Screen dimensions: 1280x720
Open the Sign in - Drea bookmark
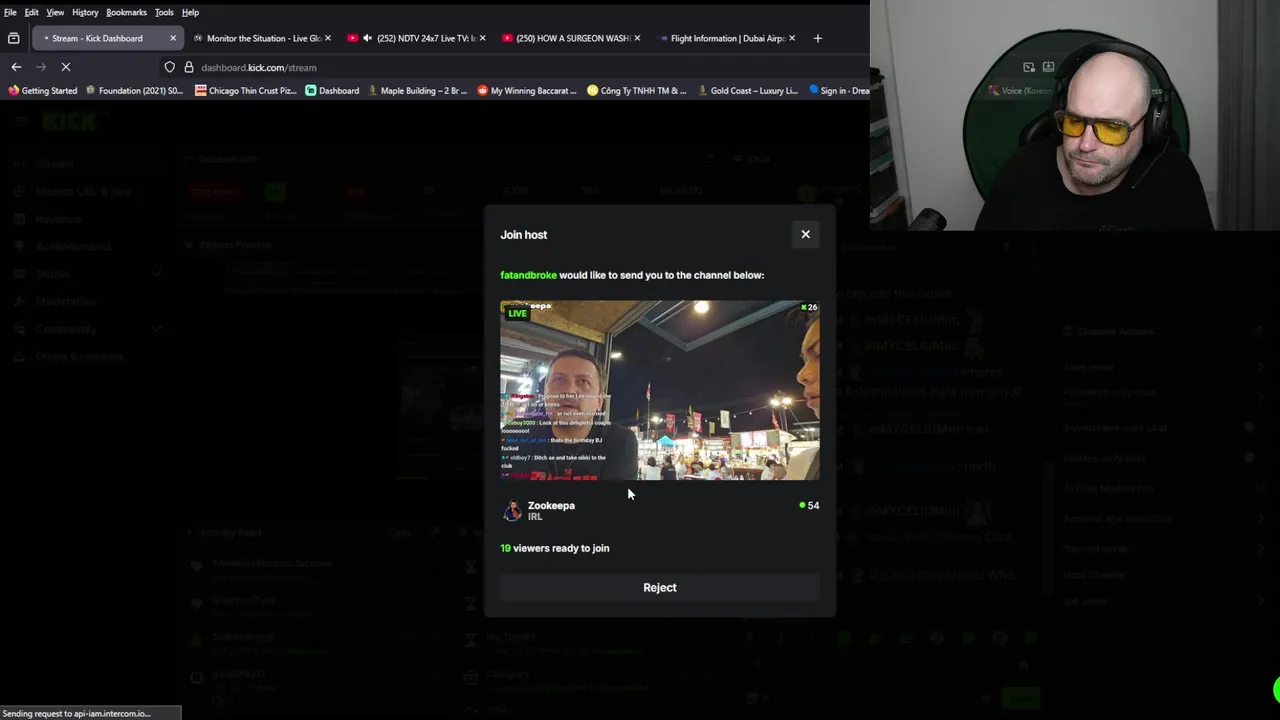[838, 90]
